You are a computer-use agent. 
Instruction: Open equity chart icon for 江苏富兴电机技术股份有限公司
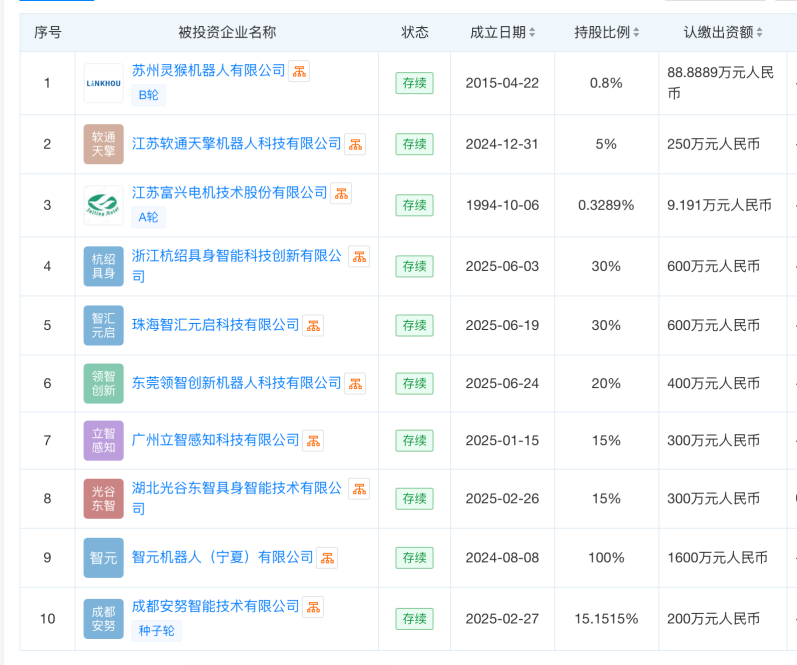click(x=342, y=193)
